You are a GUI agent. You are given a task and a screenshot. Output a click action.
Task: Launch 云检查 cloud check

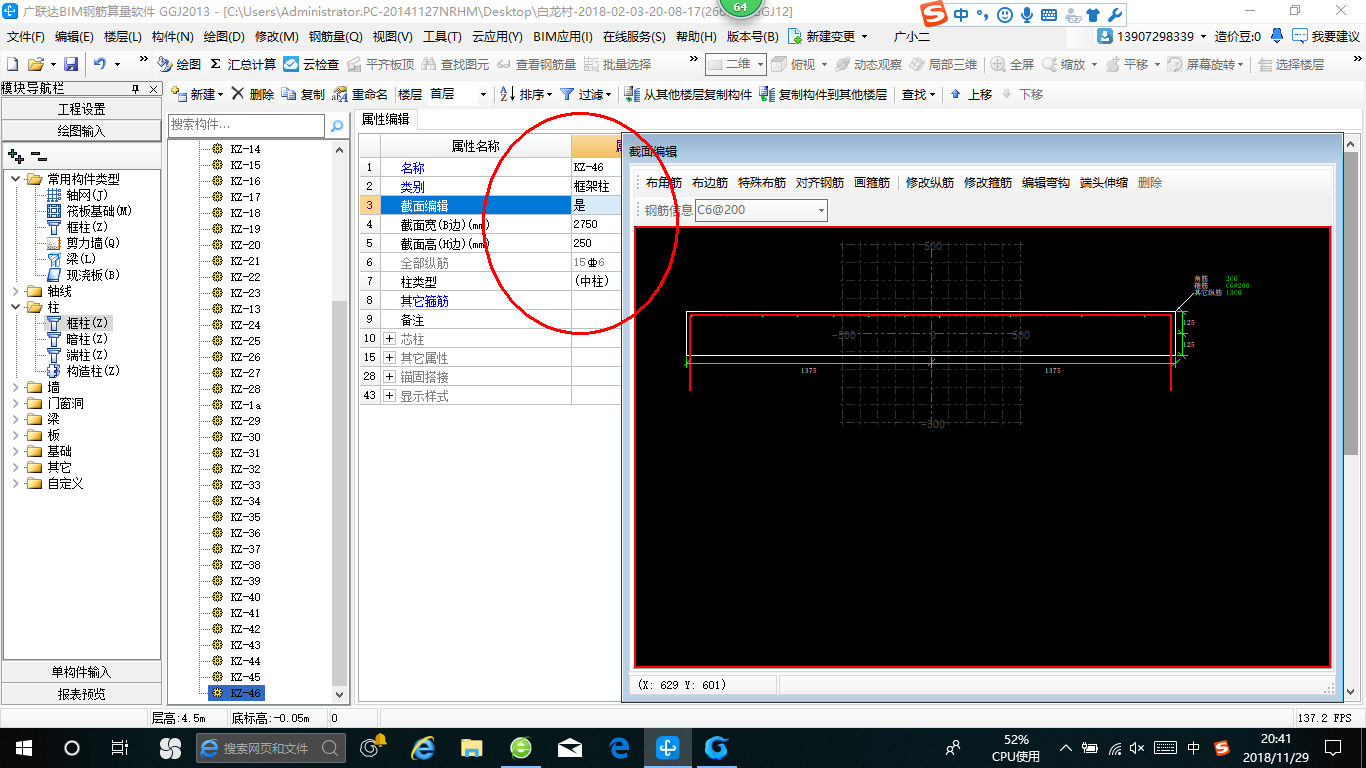(311, 64)
